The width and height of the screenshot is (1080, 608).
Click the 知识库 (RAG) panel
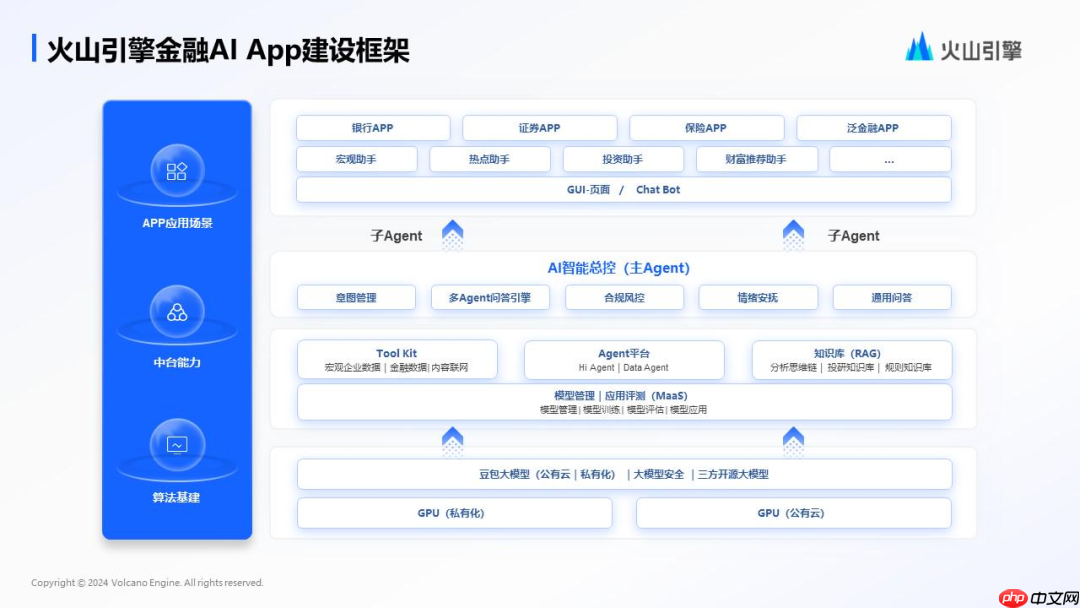pyautogui.click(x=851, y=360)
